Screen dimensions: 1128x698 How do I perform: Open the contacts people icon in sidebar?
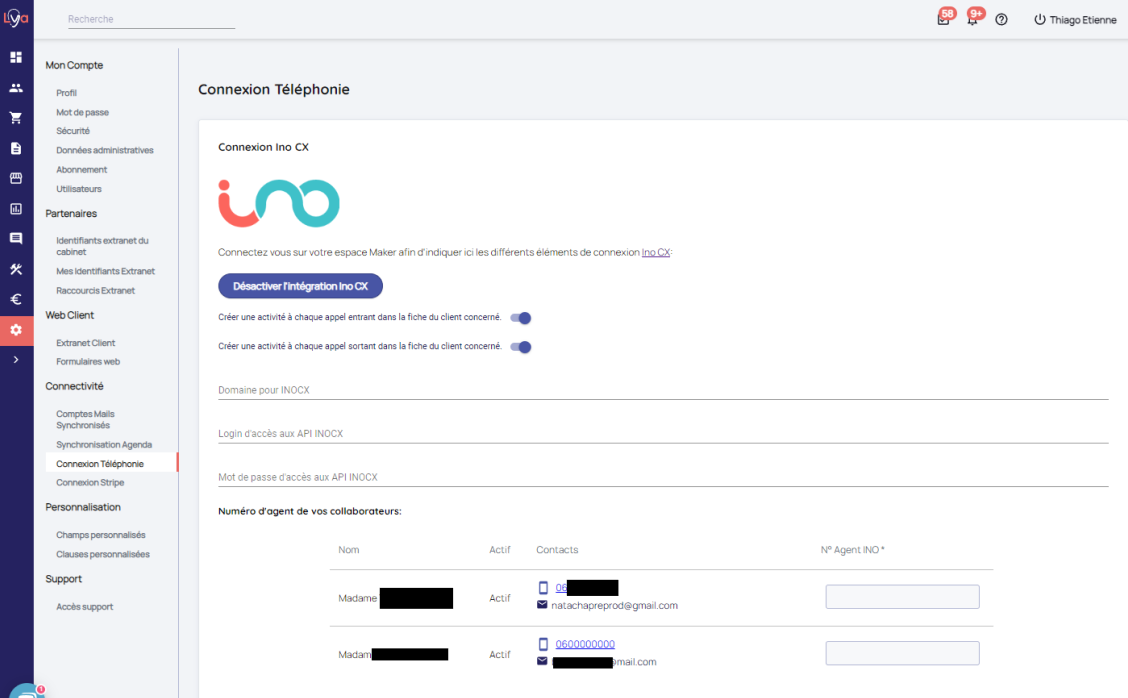tap(16, 88)
